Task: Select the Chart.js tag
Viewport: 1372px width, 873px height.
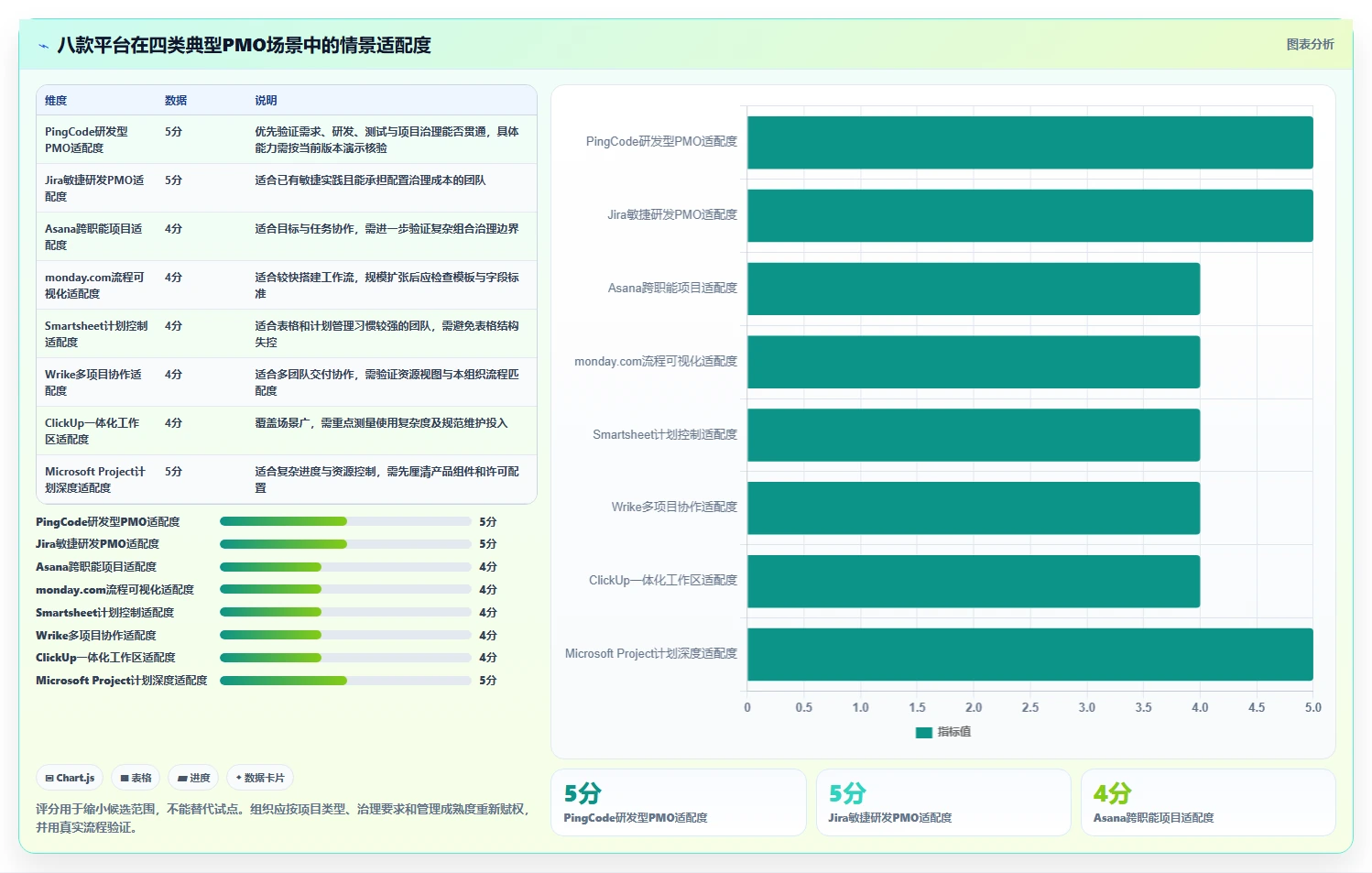Action: 70,778
